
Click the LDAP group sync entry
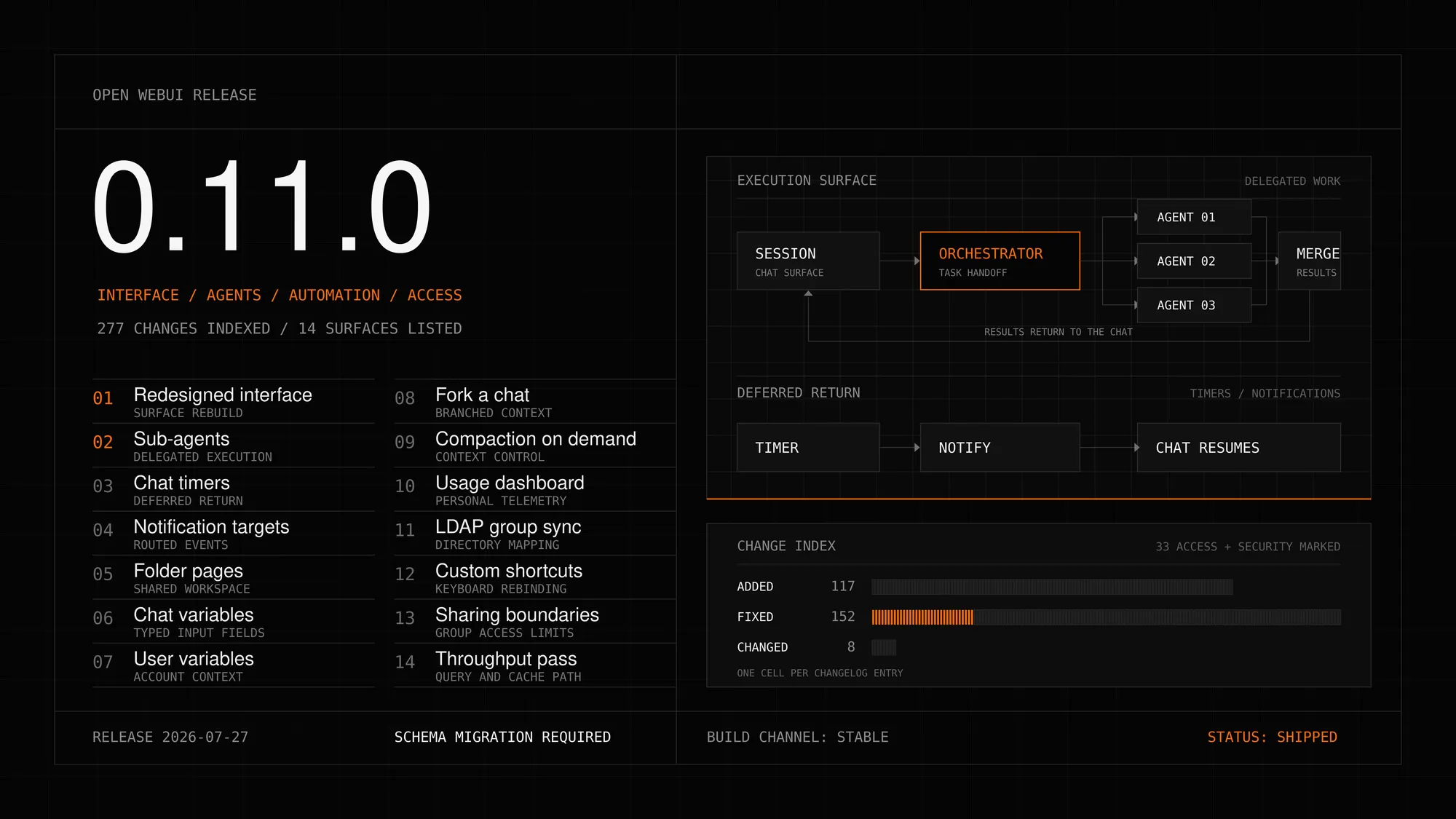(535, 534)
